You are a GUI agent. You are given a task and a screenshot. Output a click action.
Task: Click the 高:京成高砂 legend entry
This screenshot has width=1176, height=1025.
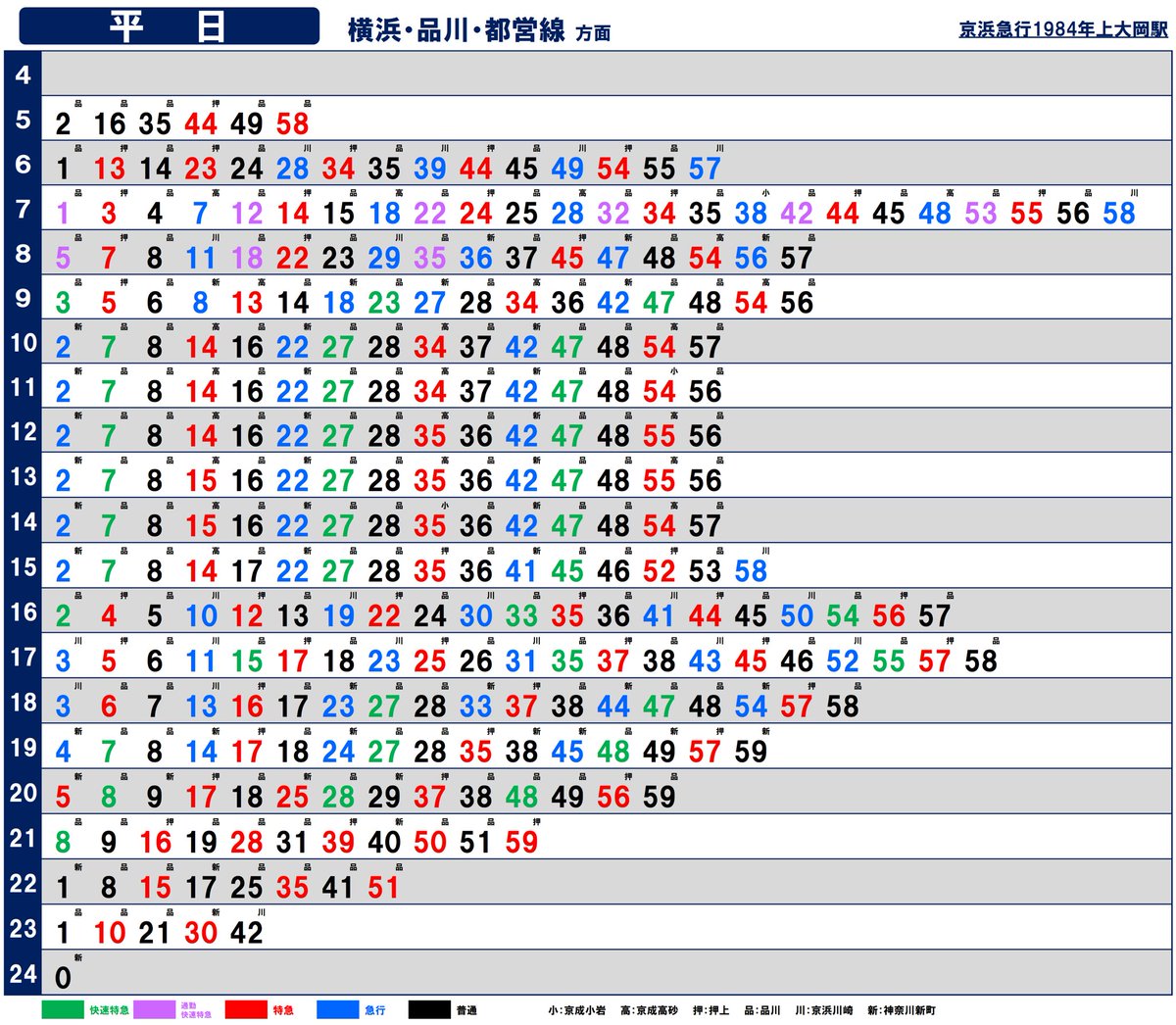pyautogui.click(x=649, y=1010)
